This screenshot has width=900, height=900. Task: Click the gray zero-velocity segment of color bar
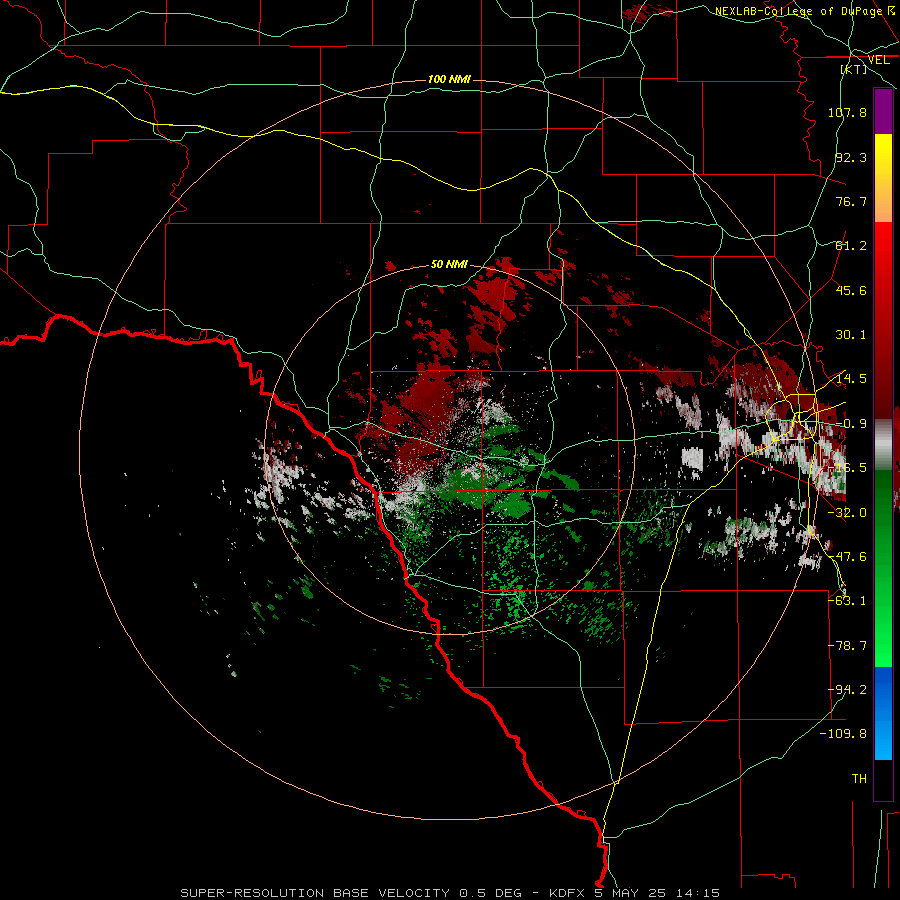pyautogui.click(x=883, y=445)
